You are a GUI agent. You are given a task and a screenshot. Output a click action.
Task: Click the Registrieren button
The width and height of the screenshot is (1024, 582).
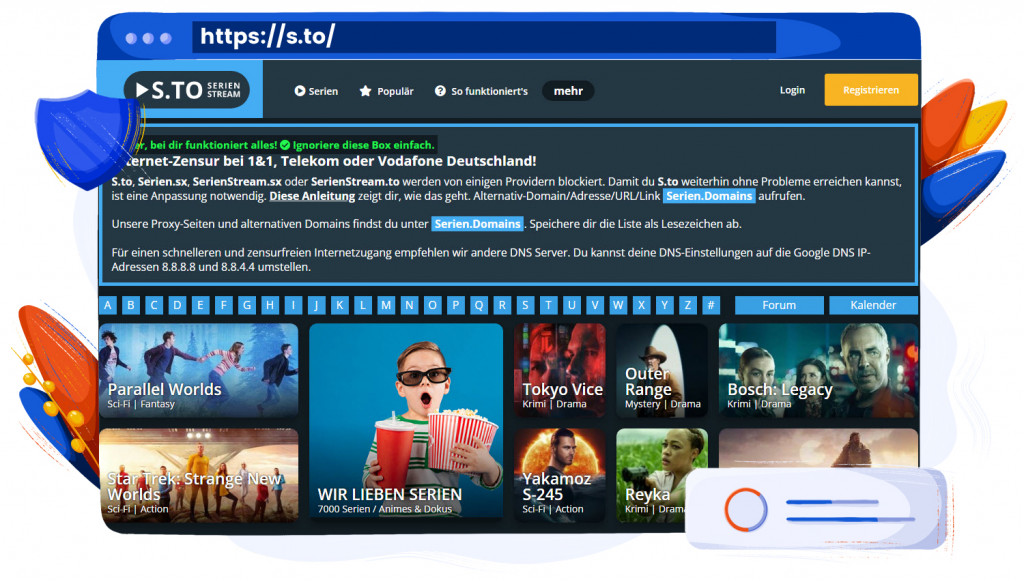point(871,90)
